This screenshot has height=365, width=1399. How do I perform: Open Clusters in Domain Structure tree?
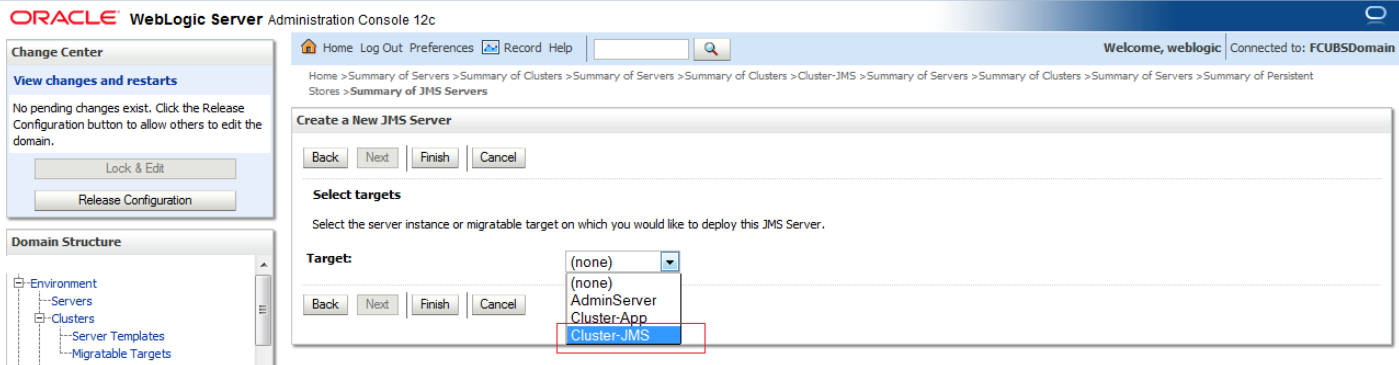[73, 319]
